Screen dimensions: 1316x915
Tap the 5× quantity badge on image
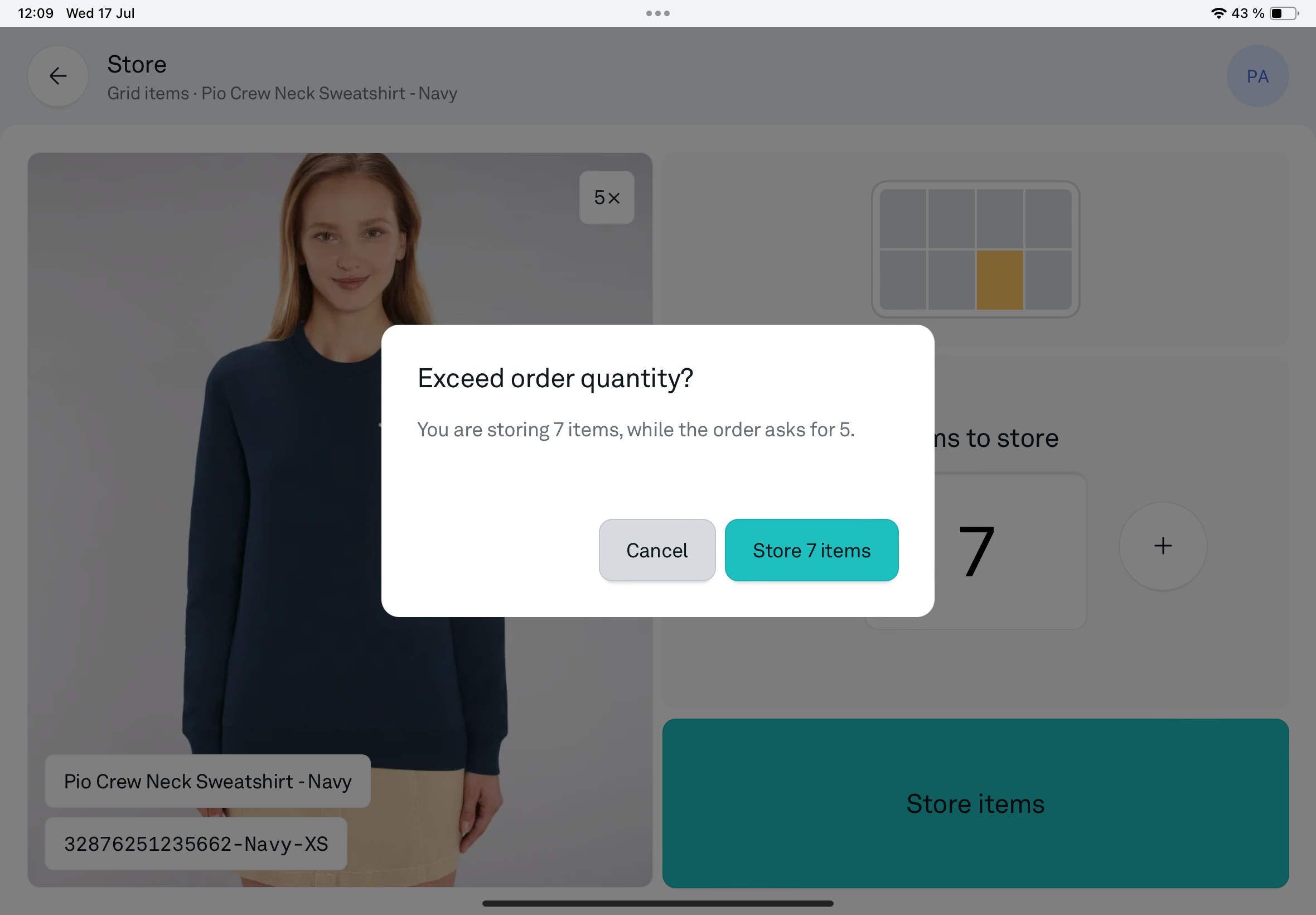tap(607, 197)
